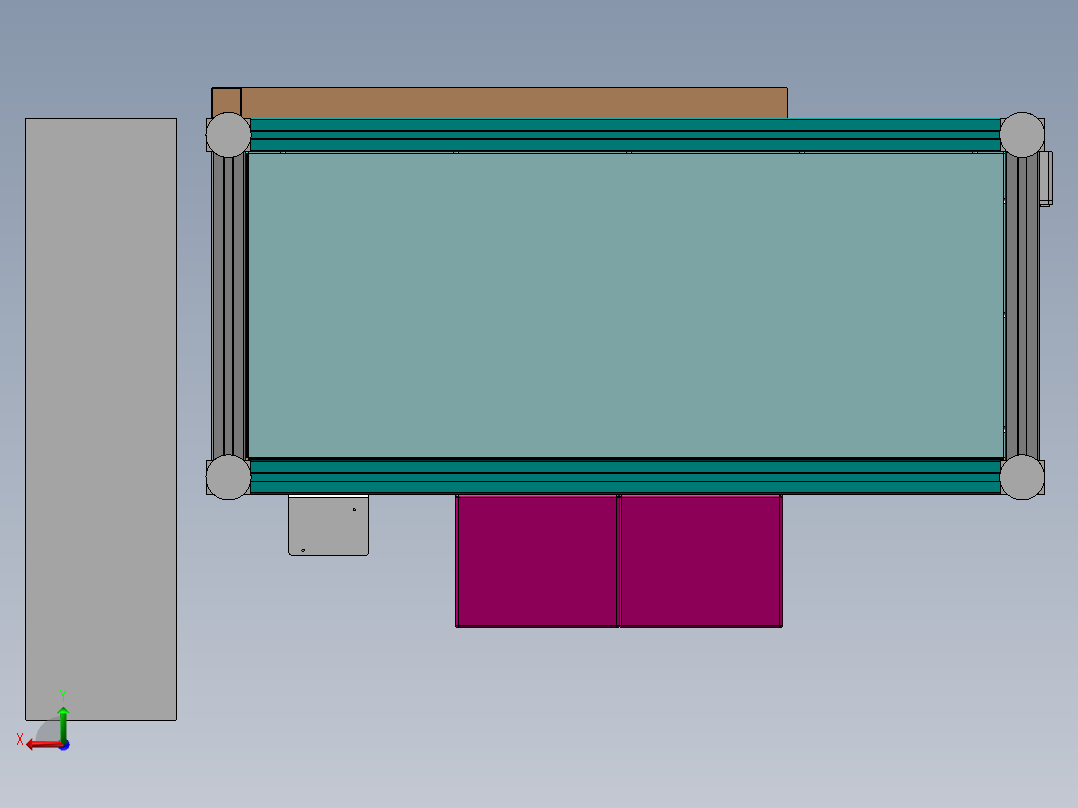This screenshot has height=808, width=1078.
Task: Pick the top-left gray corner cap
Action: [228, 135]
